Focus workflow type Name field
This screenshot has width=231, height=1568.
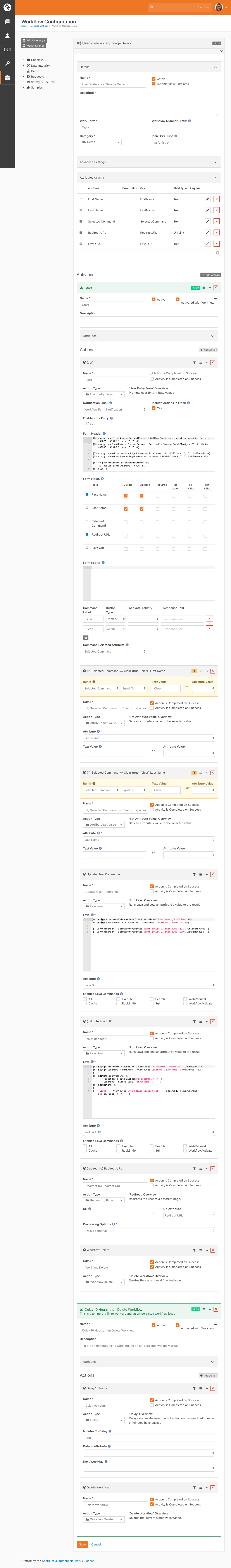coord(113,85)
